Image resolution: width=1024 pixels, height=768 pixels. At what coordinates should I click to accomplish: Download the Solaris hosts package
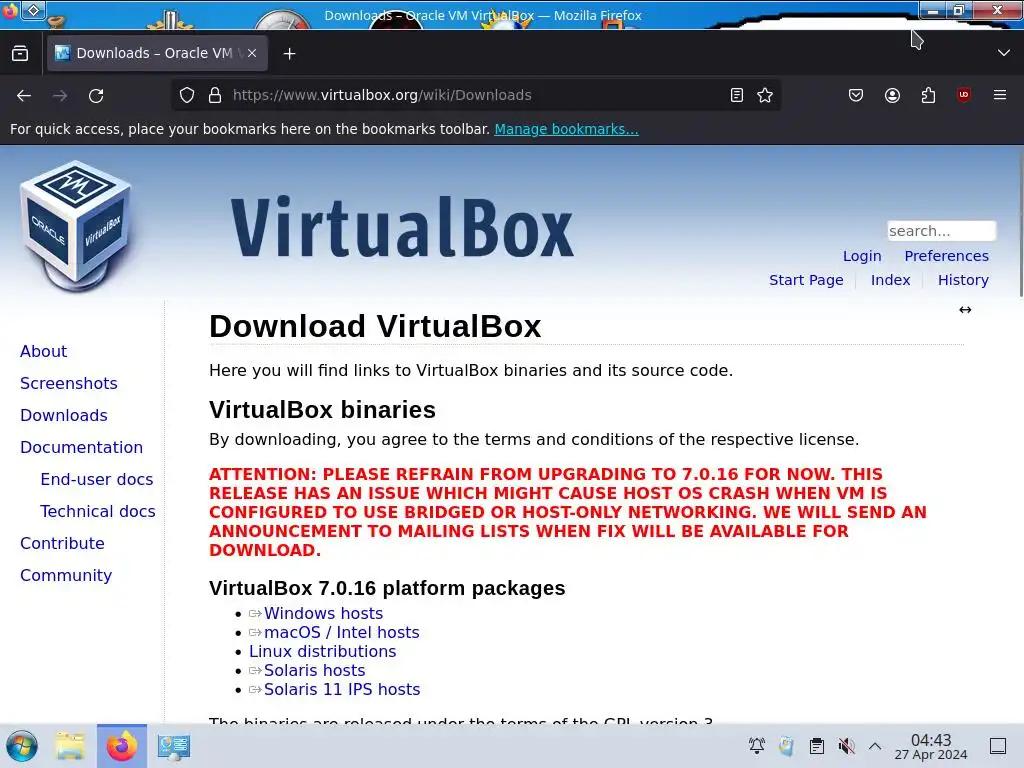click(314, 670)
